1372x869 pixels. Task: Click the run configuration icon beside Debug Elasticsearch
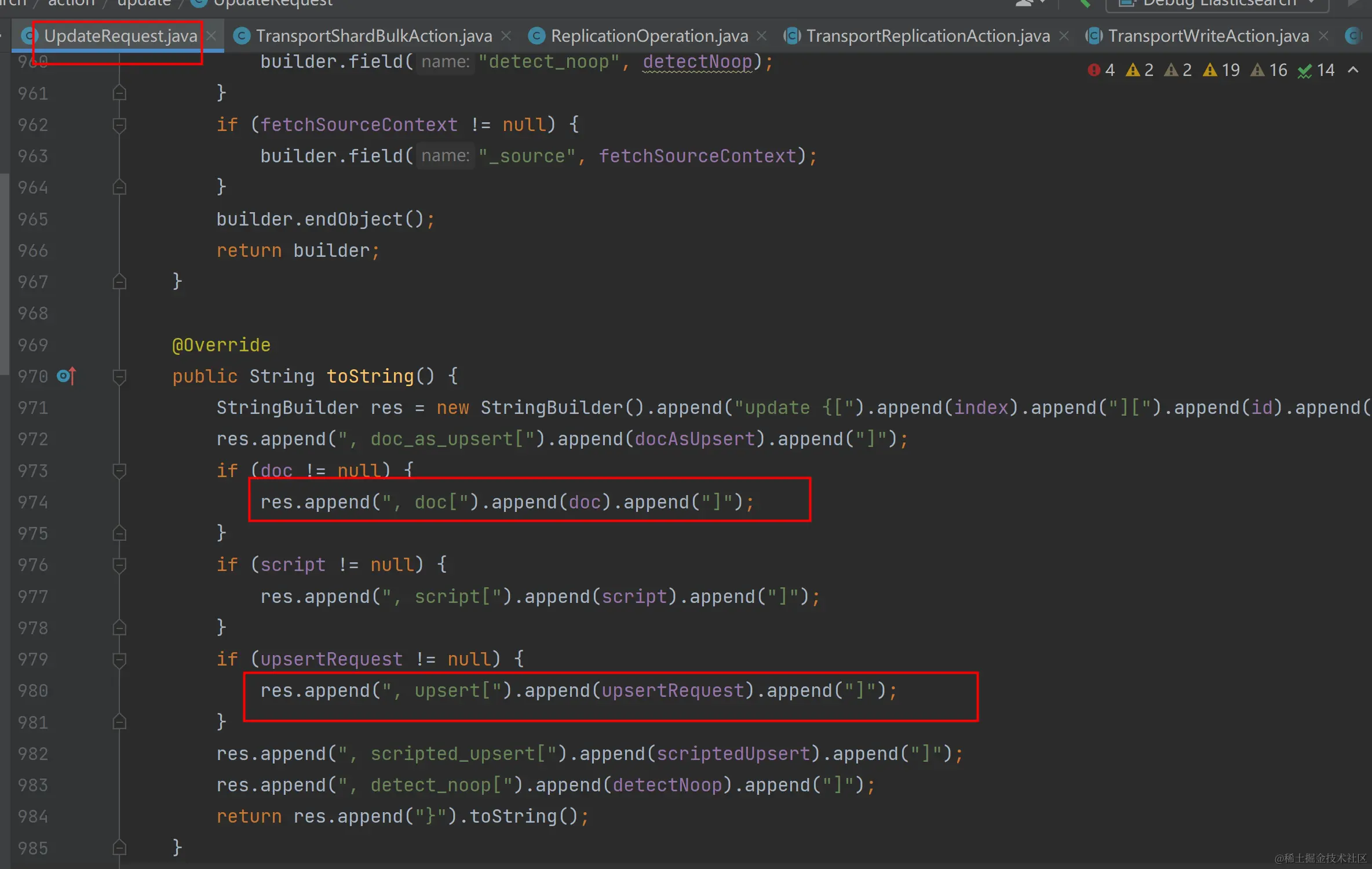(1126, 3)
